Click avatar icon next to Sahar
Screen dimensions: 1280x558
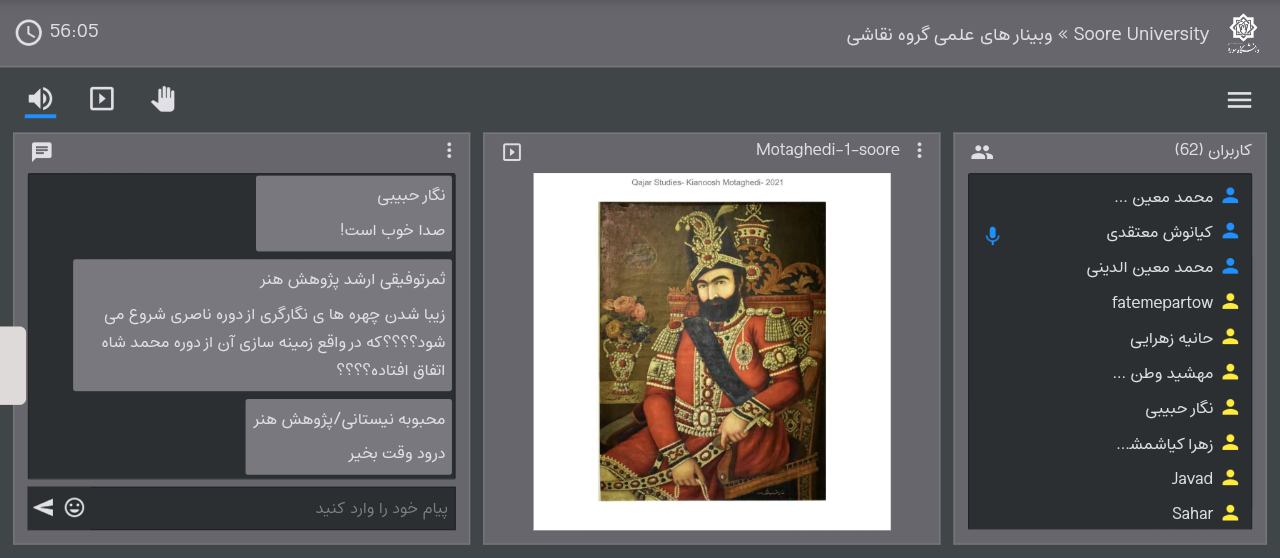click(1230, 513)
